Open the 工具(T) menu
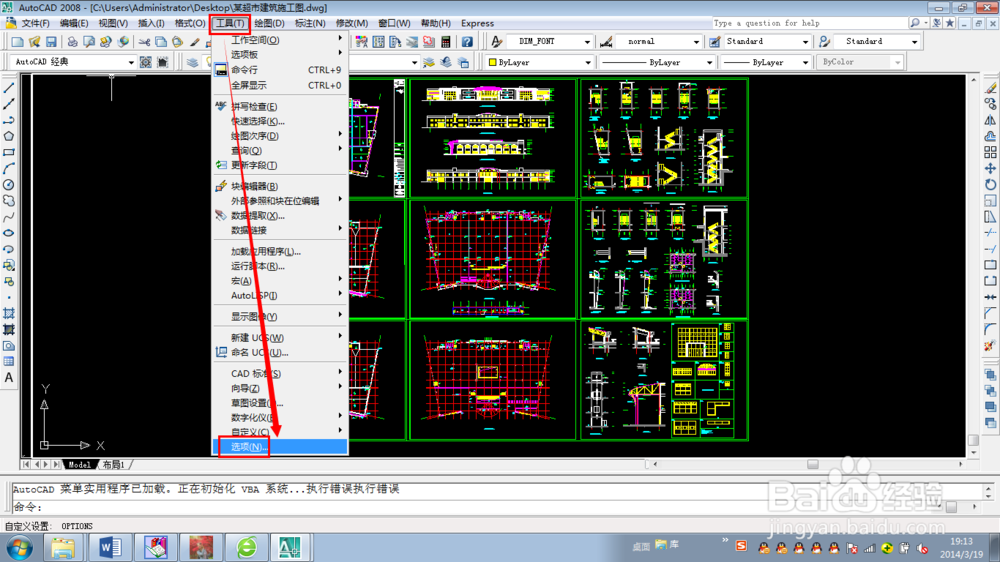Image resolution: width=1000 pixels, height=562 pixels. click(230, 23)
